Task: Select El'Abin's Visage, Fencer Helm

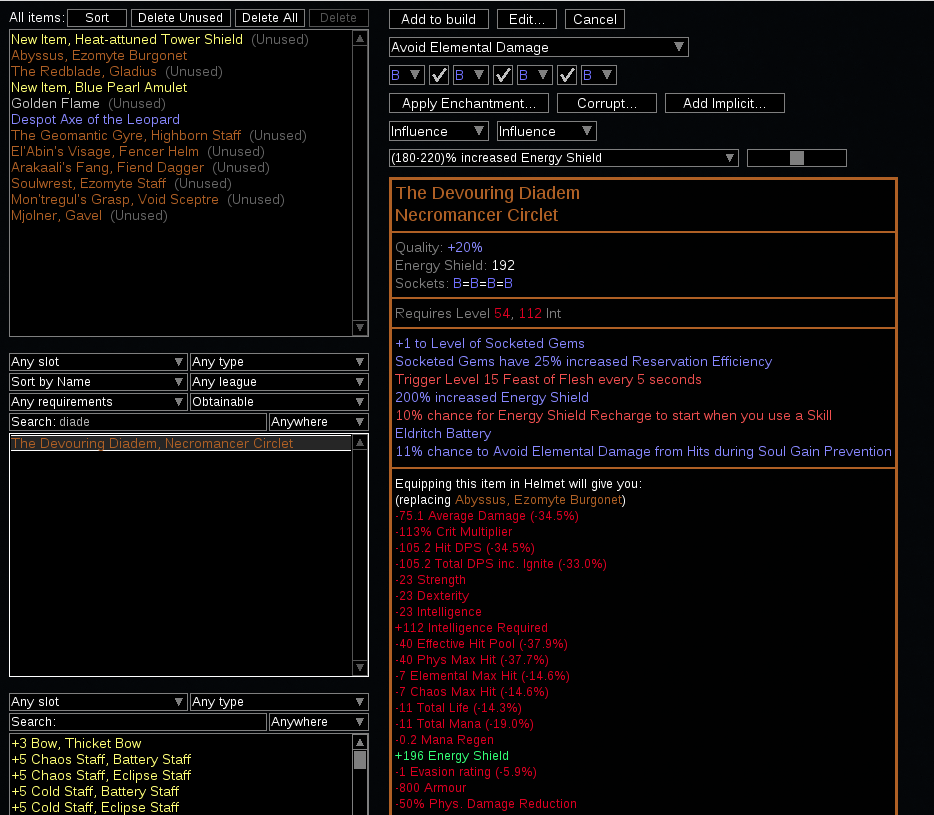Action: 181,152
